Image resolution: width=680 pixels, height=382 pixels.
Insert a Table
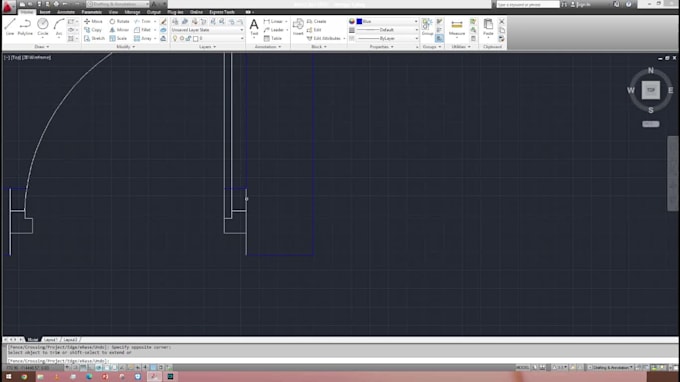(x=273, y=39)
